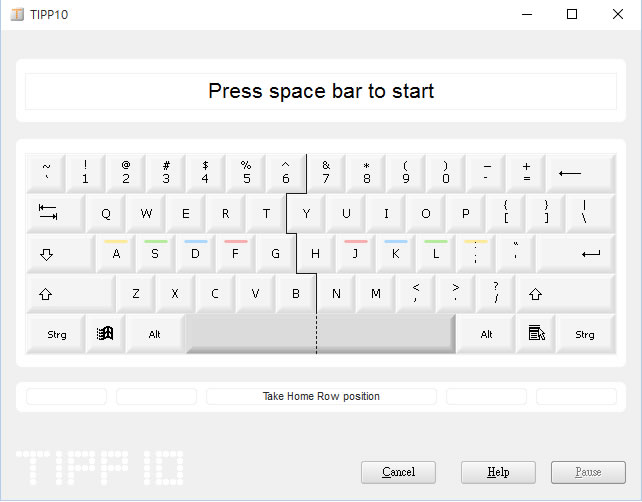Click the Q key
Viewport: 642px width, 502px height.
click(x=106, y=213)
